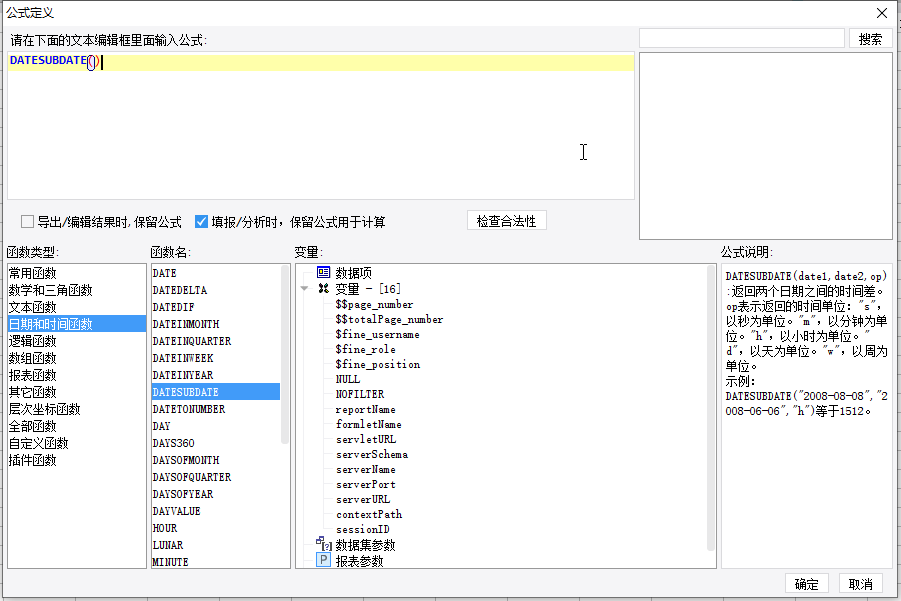901x601 pixels.
Task: Select the DATEINYEAR function
Action: tap(215, 375)
